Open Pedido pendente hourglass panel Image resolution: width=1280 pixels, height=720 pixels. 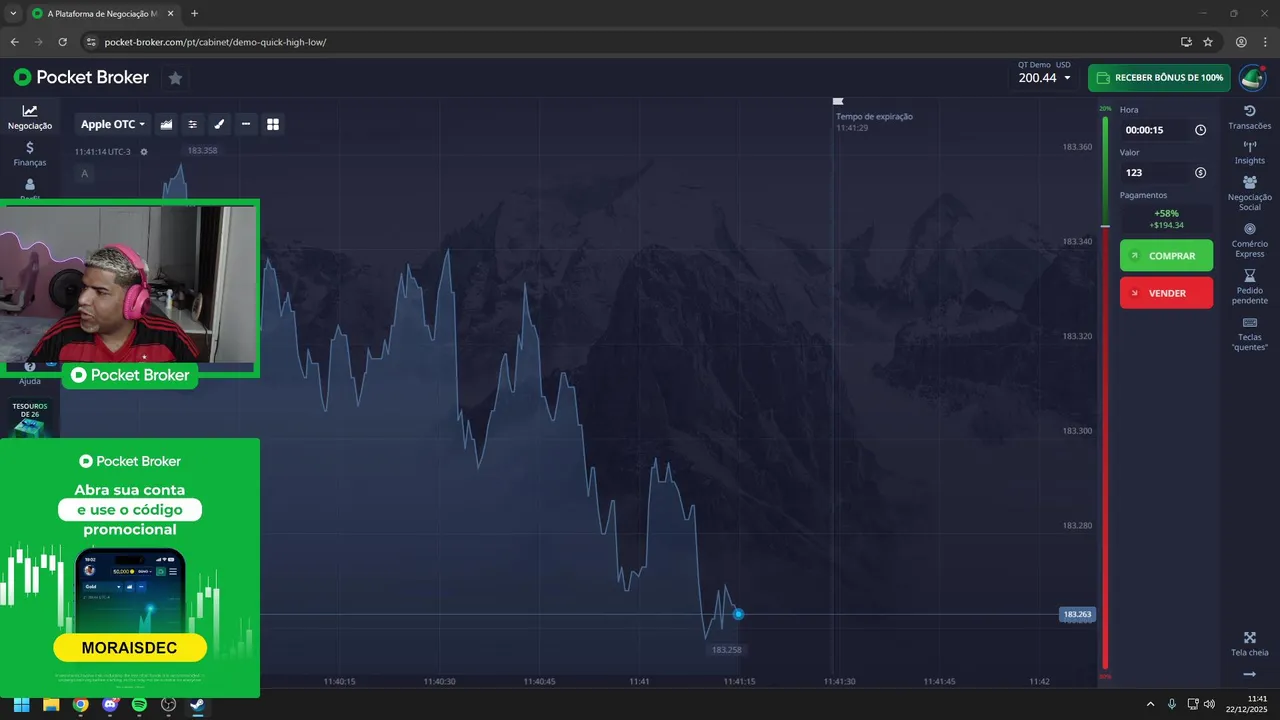(x=1249, y=287)
